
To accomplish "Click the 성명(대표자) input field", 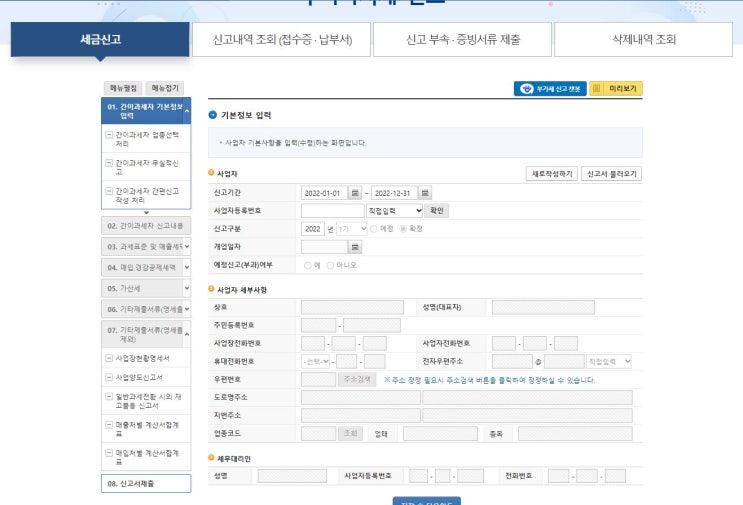I will click(543, 307).
